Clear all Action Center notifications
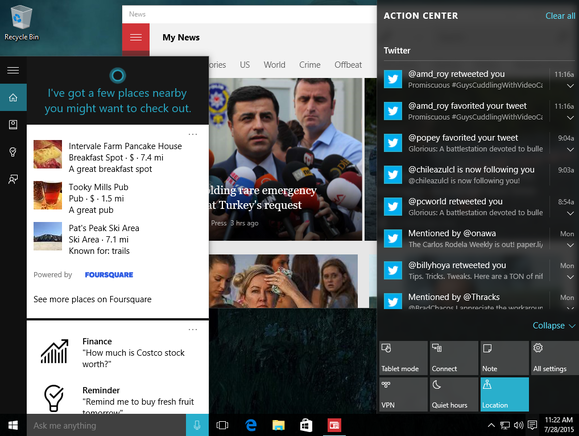This screenshot has width=579, height=436. pyautogui.click(x=560, y=16)
